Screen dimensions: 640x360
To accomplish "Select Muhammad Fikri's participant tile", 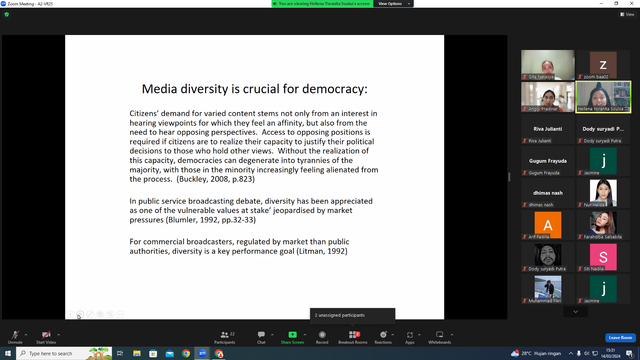I will click(x=548, y=289).
